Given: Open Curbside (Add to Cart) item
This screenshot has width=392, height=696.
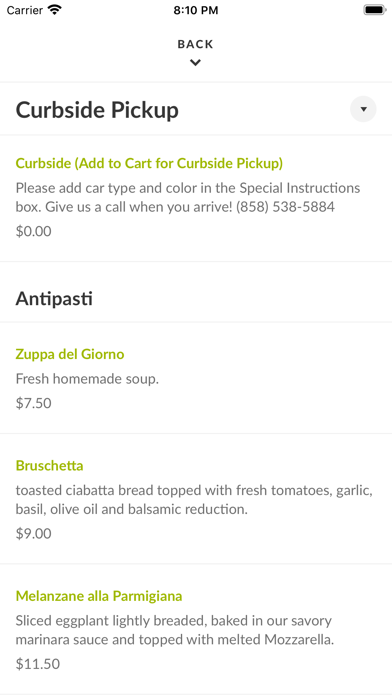Looking at the screenshot, I should [x=149, y=163].
